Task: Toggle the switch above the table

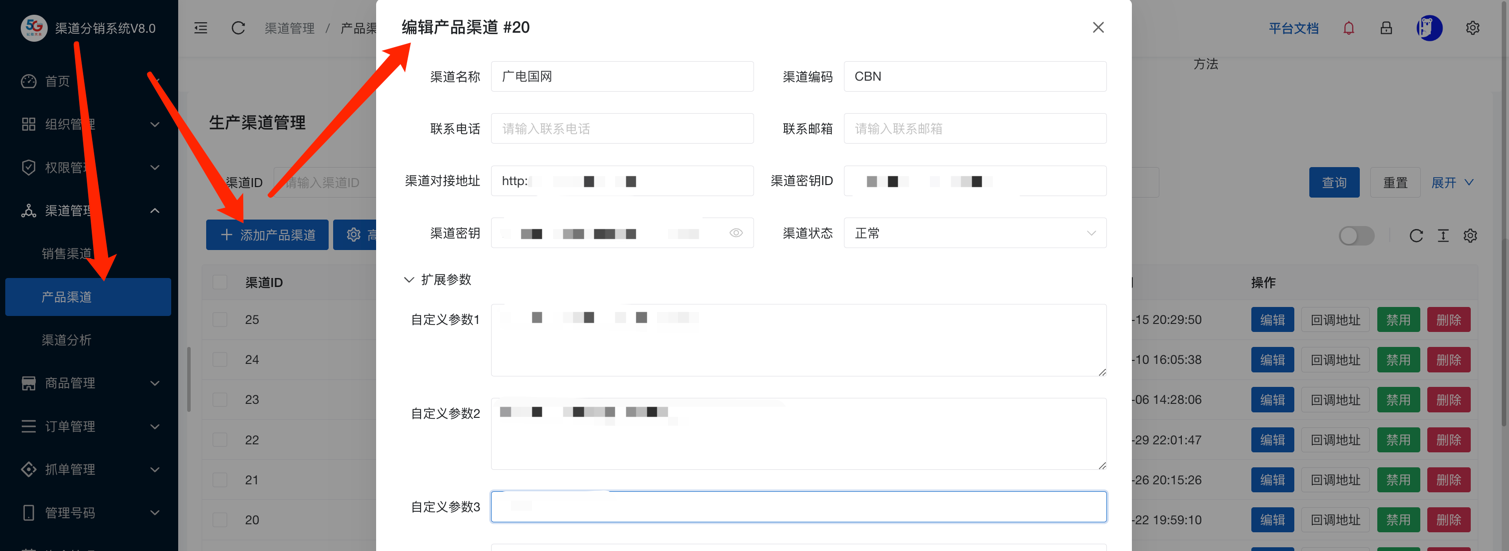Action: [x=1356, y=236]
